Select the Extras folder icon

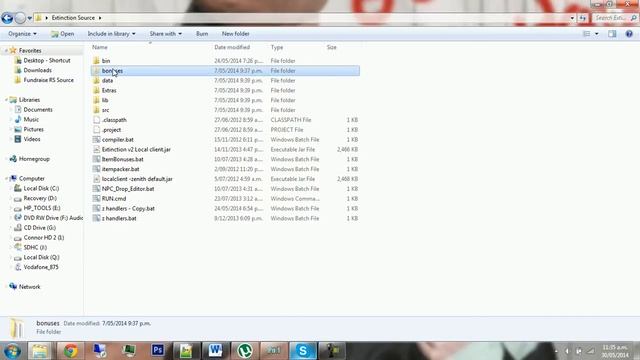[96, 90]
